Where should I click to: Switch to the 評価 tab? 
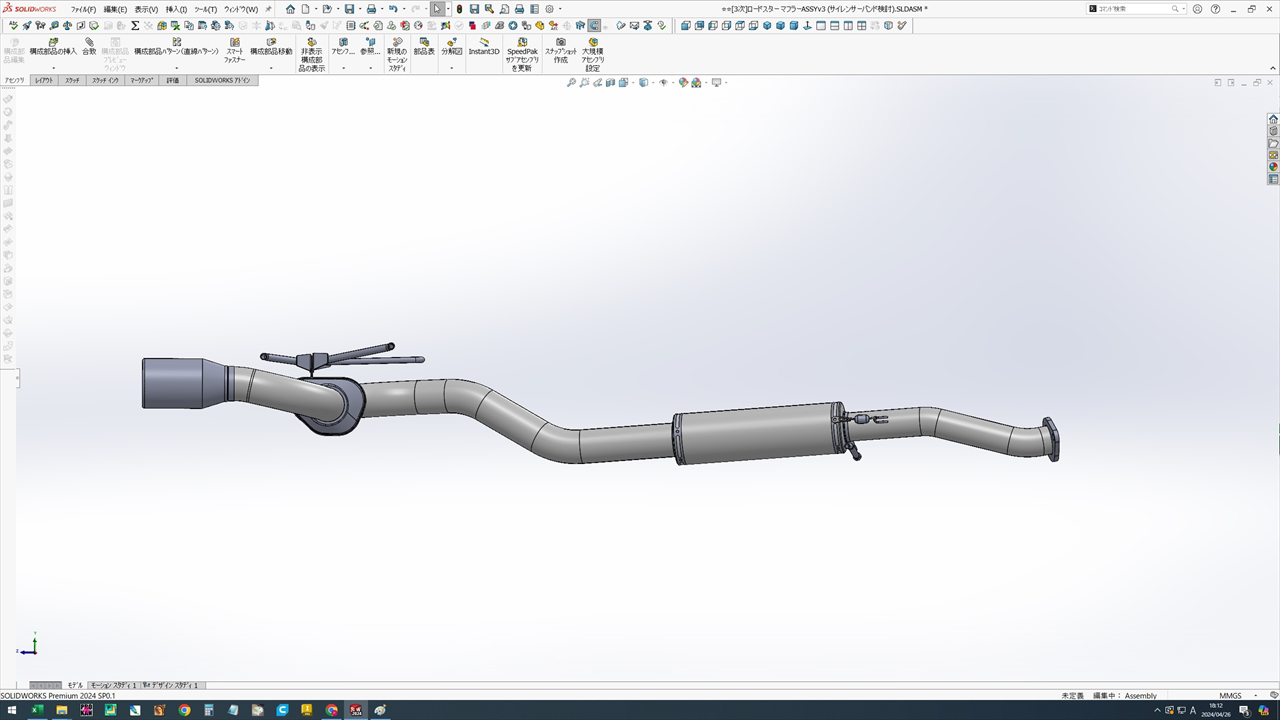[x=173, y=80]
